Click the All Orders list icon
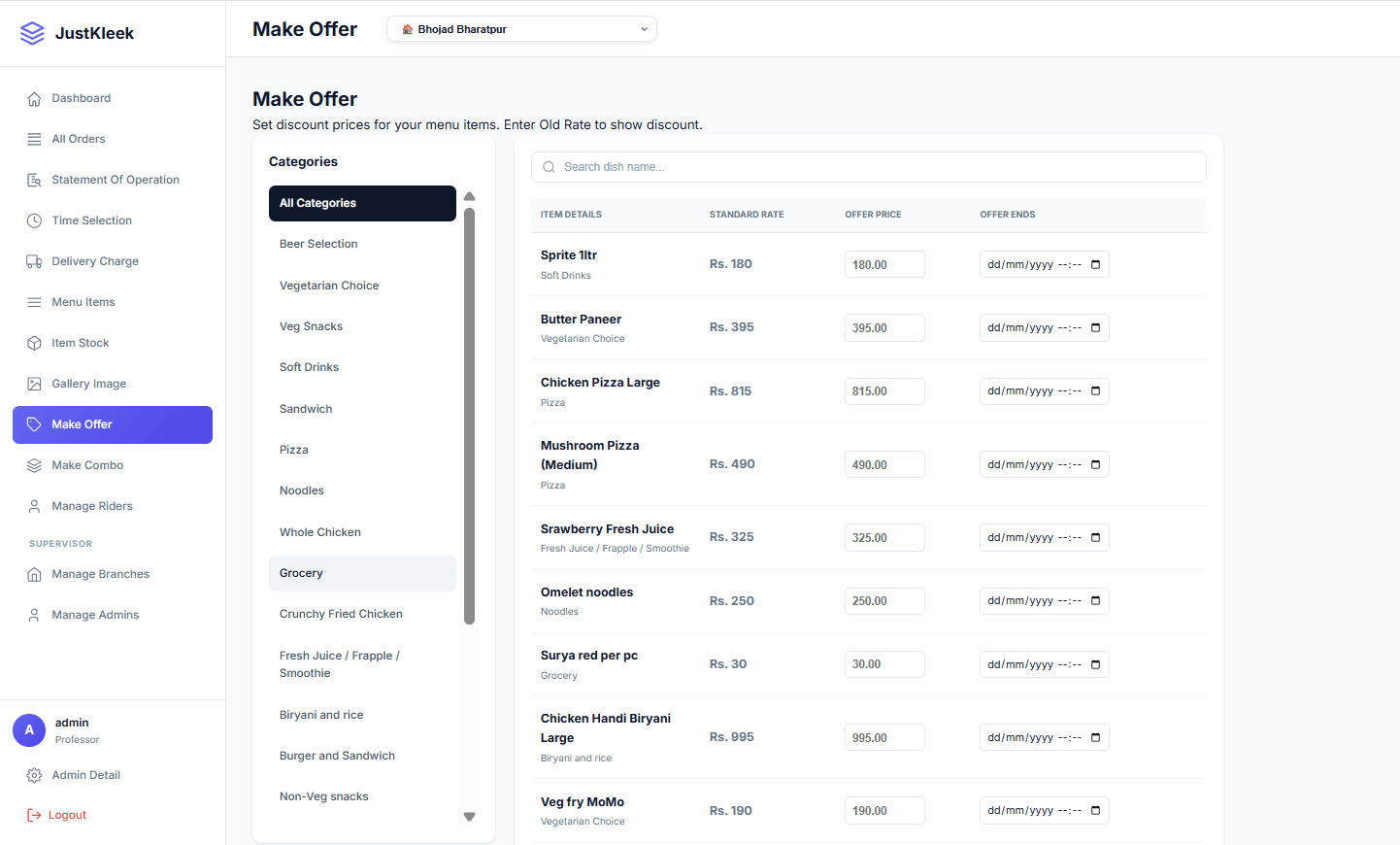The height and width of the screenshot is (845, 1400). (34, 140)
